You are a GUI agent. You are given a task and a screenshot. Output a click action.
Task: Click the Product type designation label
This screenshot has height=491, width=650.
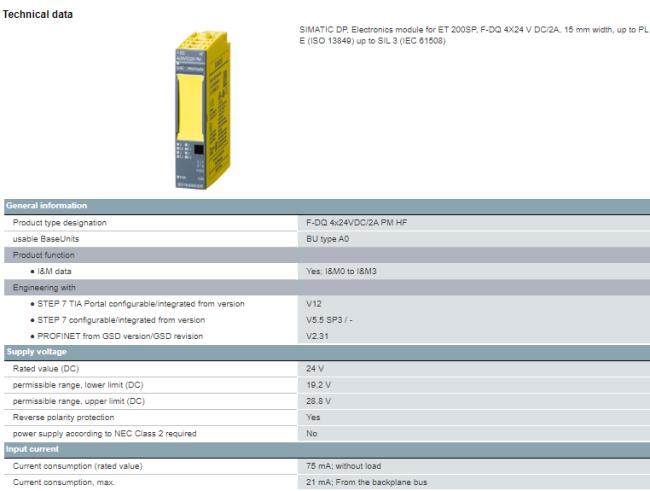[x=59, y=223]
